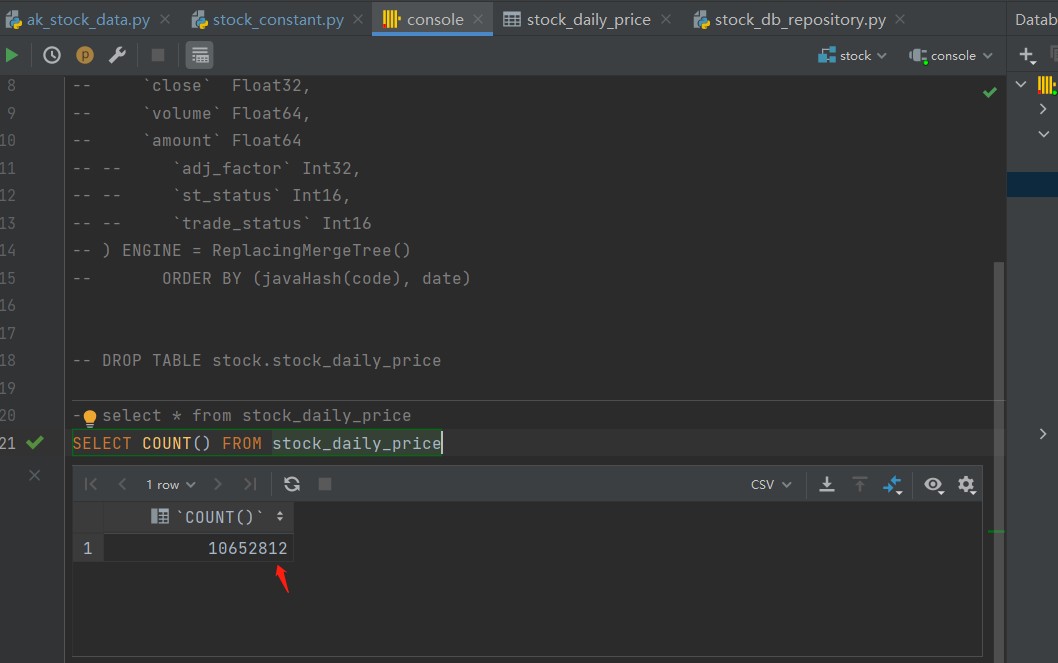Close the console tab
This screenshot has width=1058, height=663.
[x=478, y=20]
